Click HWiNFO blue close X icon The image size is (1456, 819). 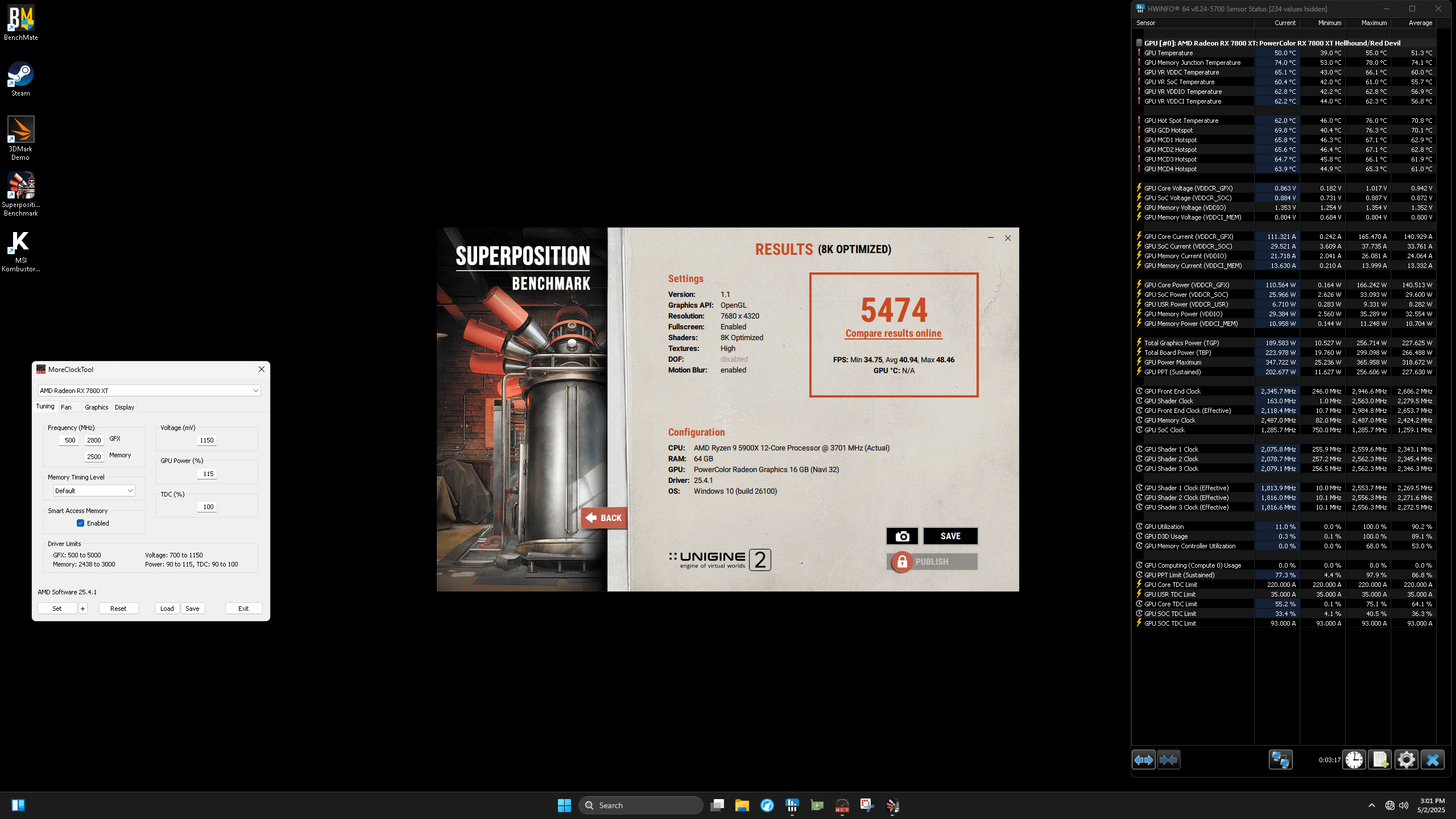(1432, 760)
